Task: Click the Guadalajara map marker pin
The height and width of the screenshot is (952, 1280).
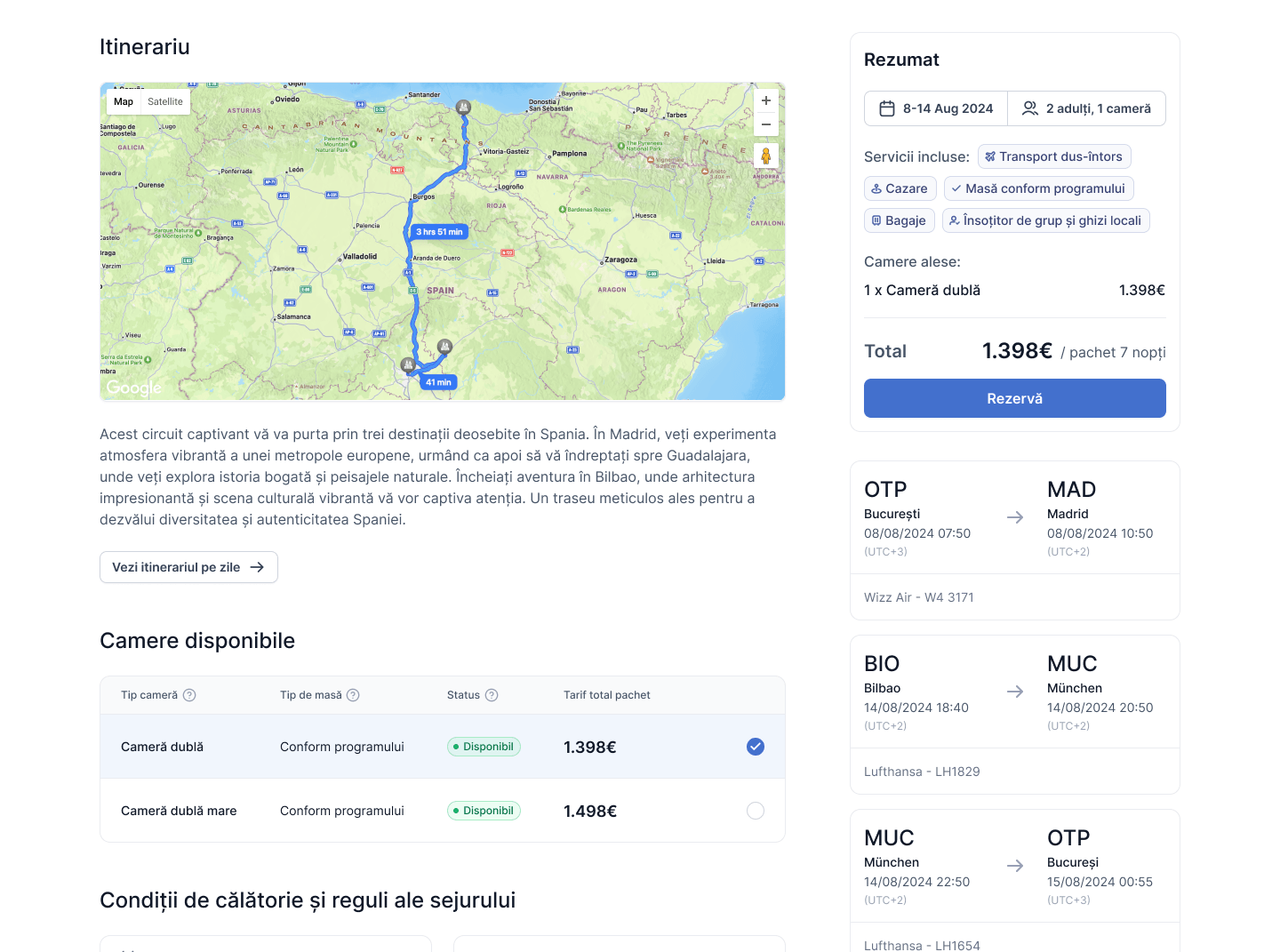Action: [445, 347]
